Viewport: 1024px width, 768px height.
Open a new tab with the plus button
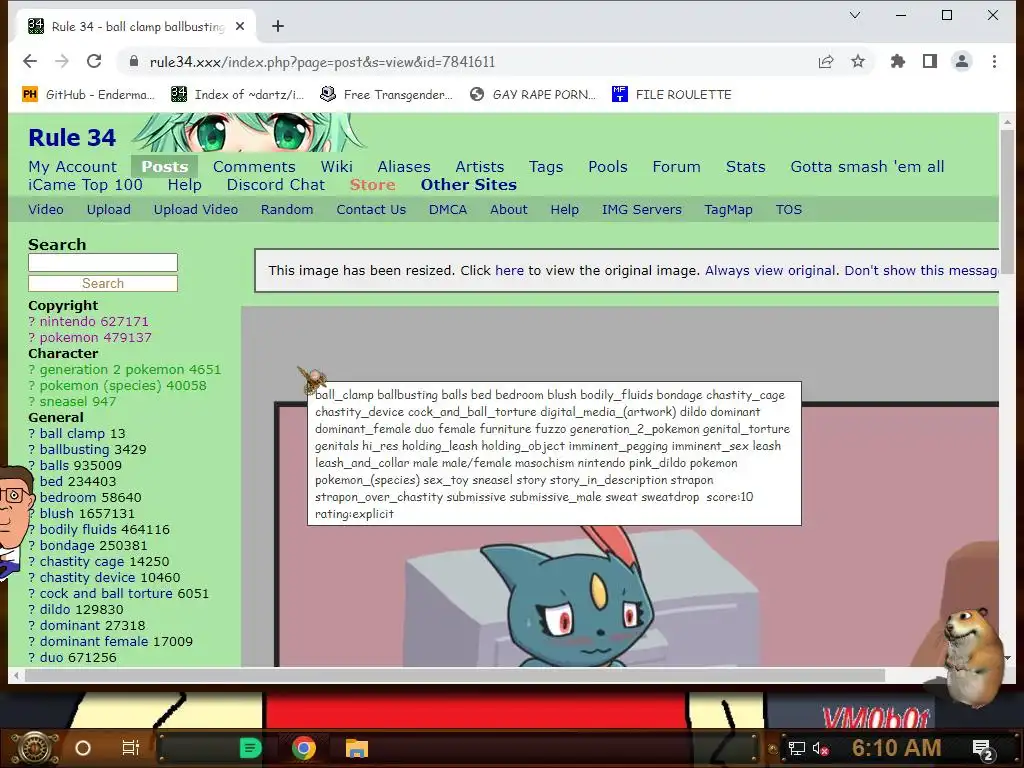coord(278,26)
